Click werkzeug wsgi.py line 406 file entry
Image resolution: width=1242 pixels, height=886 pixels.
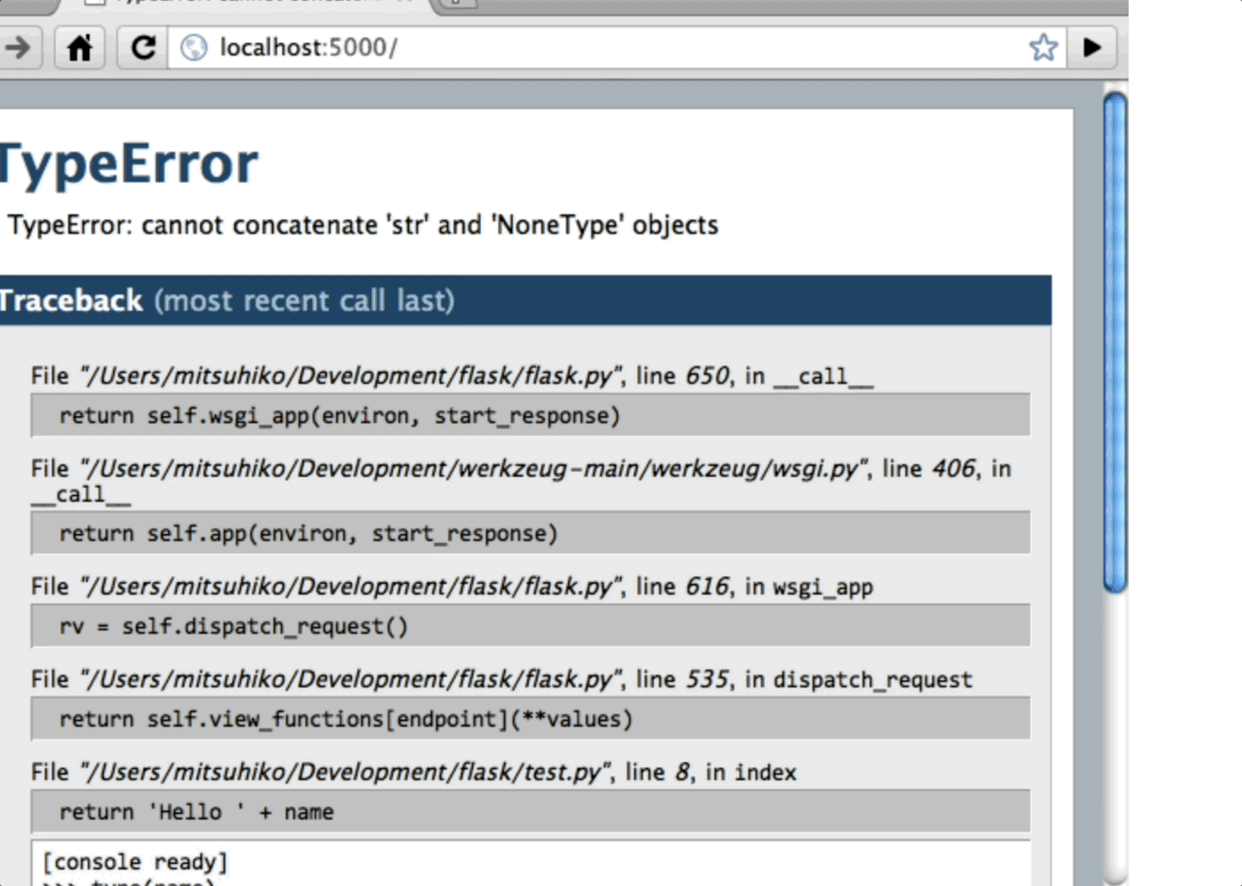[x=521, y=480]
